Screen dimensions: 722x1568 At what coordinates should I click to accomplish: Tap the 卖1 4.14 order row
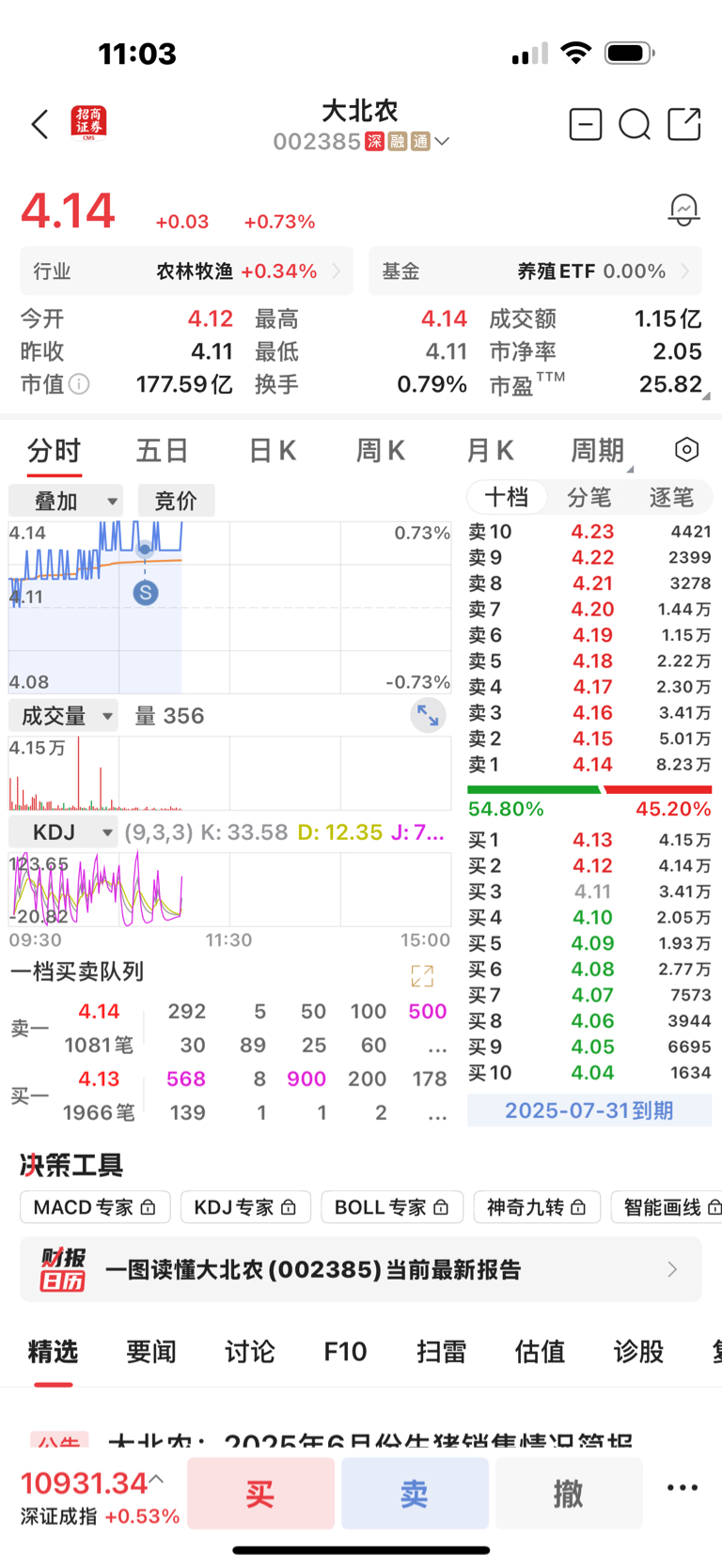pos(589,765)
